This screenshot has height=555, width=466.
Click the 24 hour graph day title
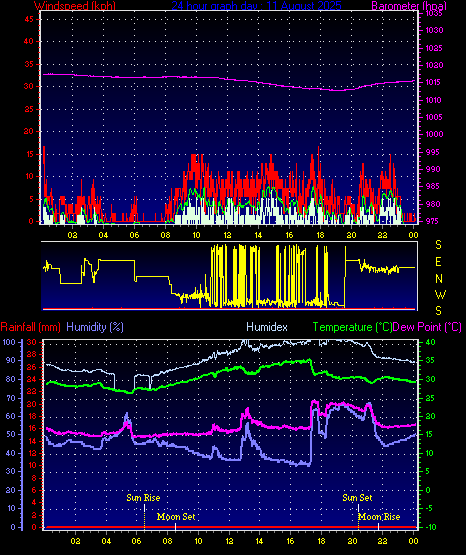coord(256,6)
